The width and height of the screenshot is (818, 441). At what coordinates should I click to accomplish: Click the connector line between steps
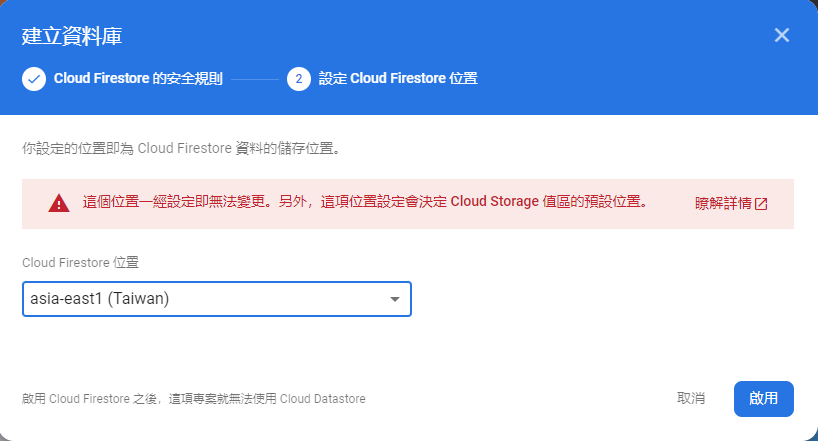point(254,79)
